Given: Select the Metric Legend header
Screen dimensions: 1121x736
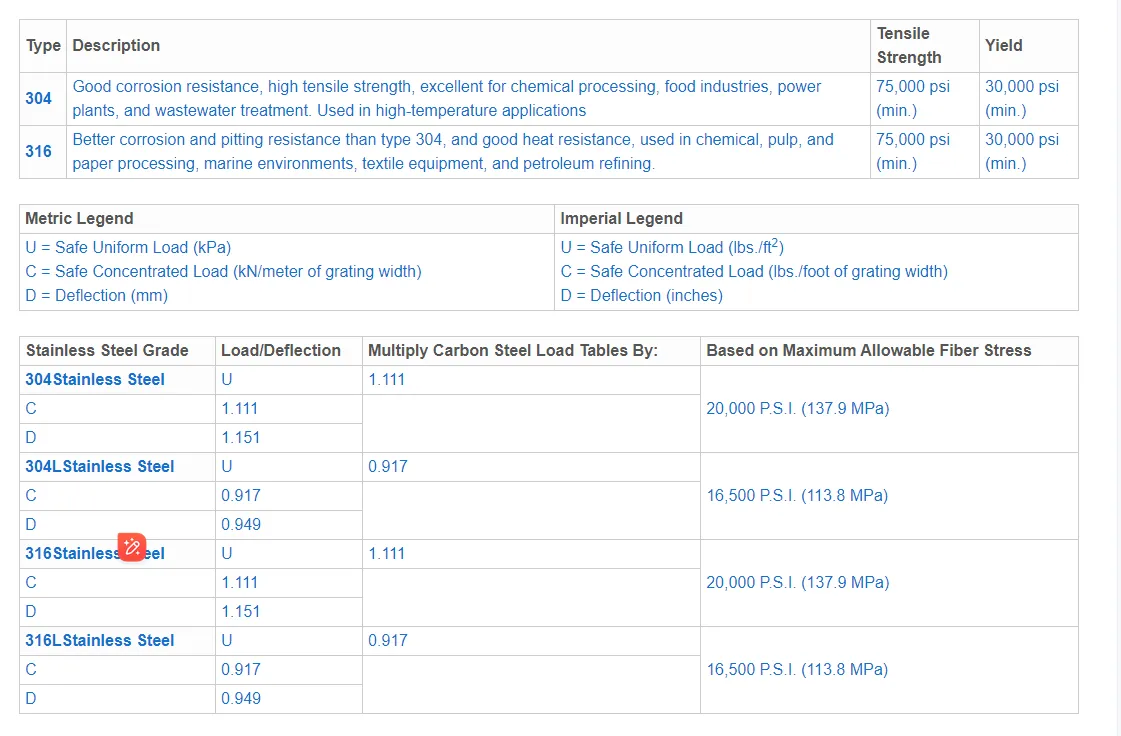Looking at the screenshot, I should 79,219.
